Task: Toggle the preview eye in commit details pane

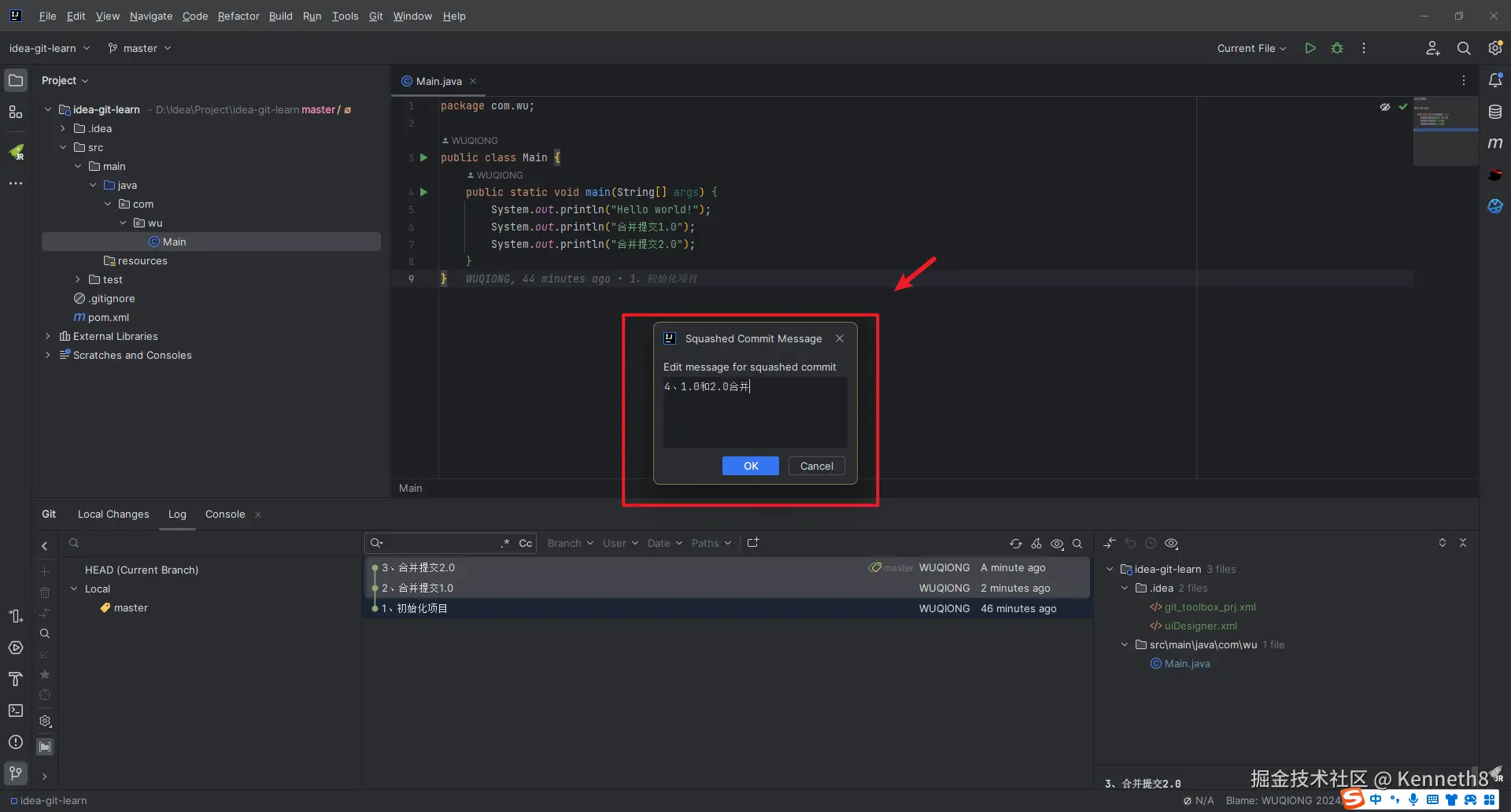Action: 1171,544
